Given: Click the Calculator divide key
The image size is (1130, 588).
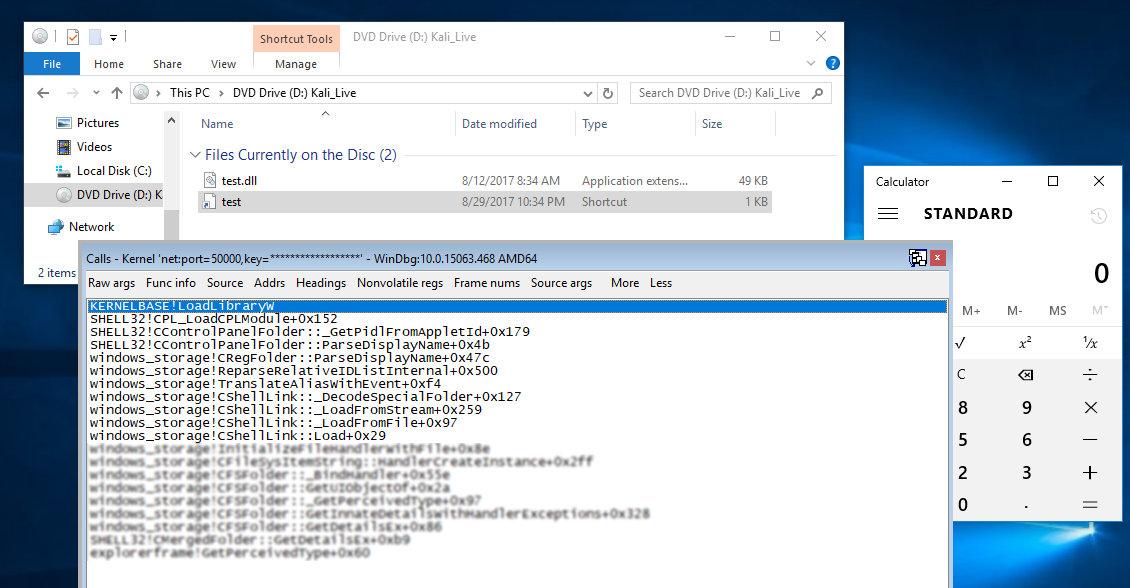Looking at the screenshot, I should point(1090,375).
